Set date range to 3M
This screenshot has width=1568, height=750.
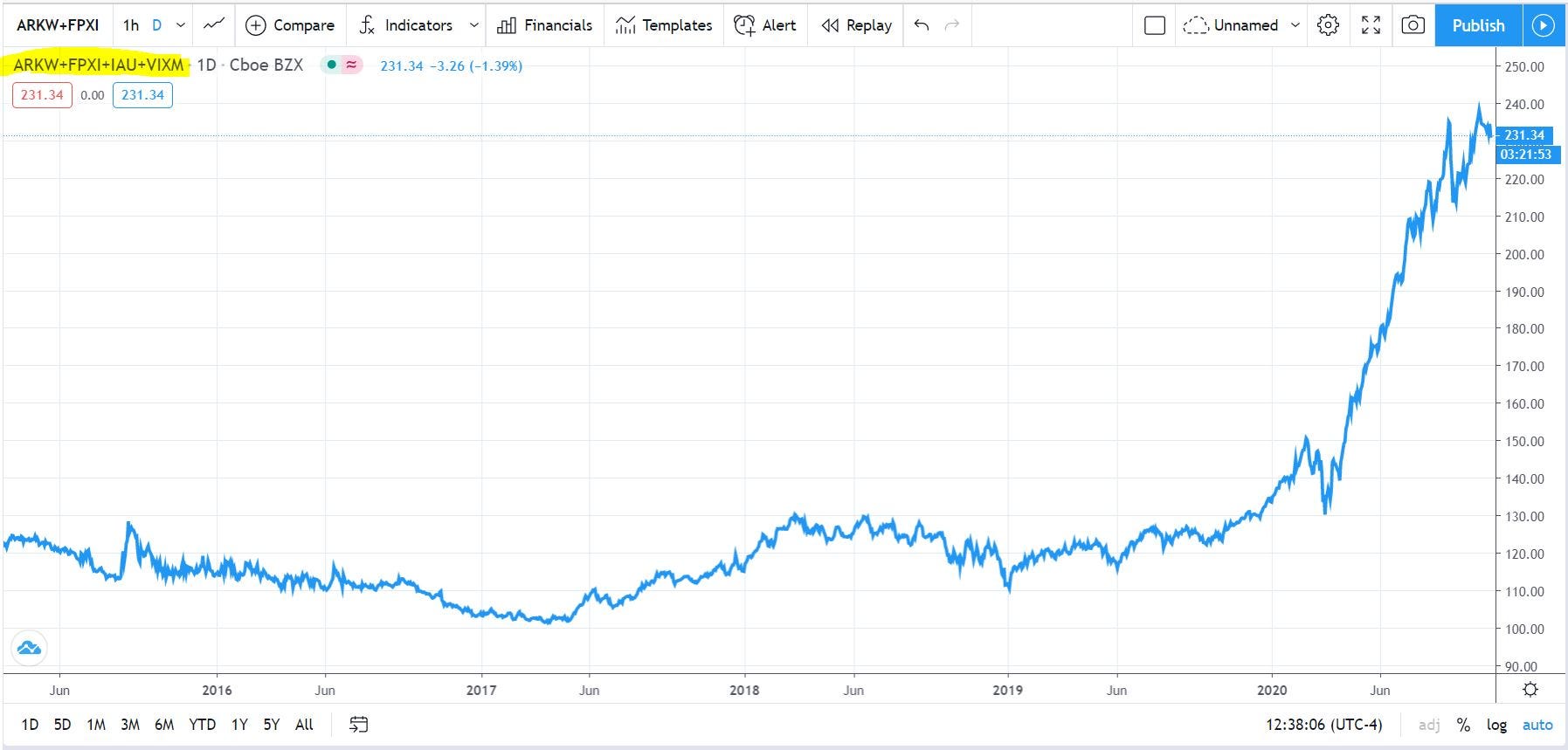130,725
